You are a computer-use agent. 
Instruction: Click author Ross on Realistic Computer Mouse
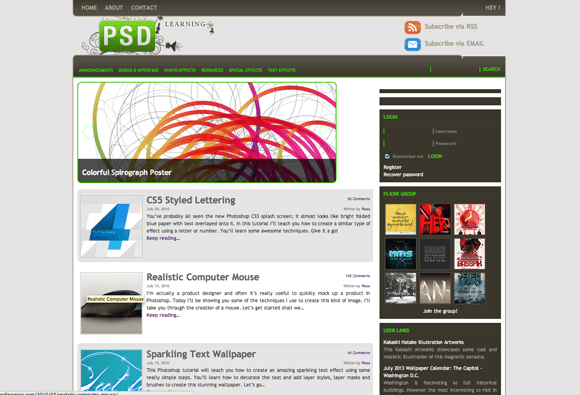[366, 286]
